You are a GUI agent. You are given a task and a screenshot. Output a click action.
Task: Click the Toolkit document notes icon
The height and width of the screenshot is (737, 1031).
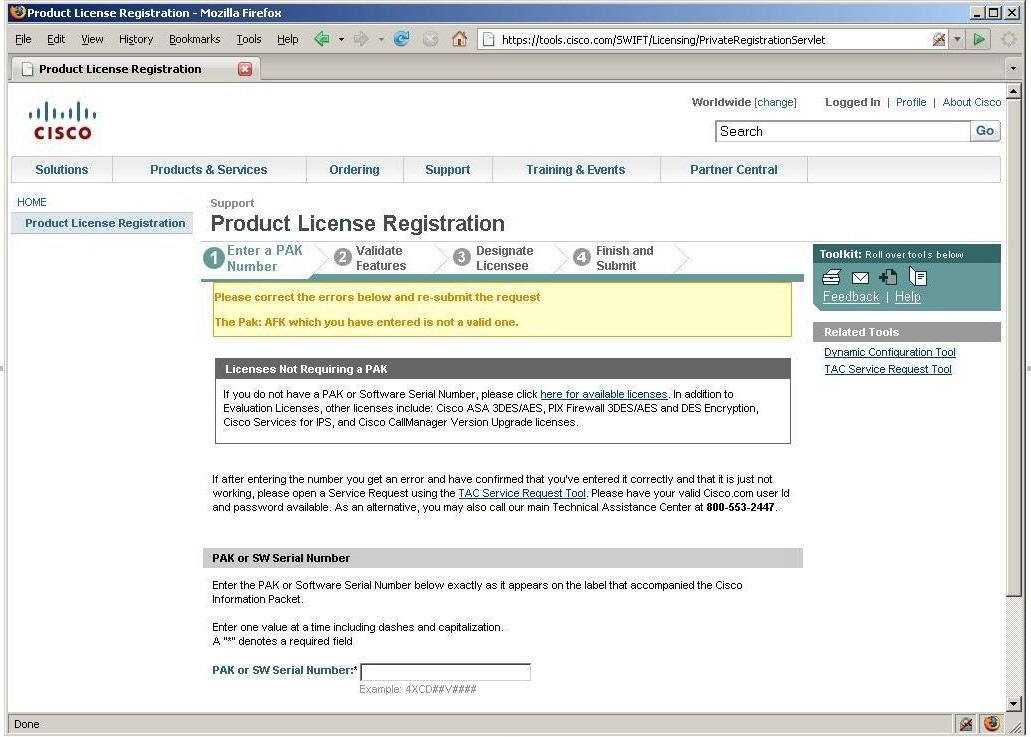pos(918,277)
